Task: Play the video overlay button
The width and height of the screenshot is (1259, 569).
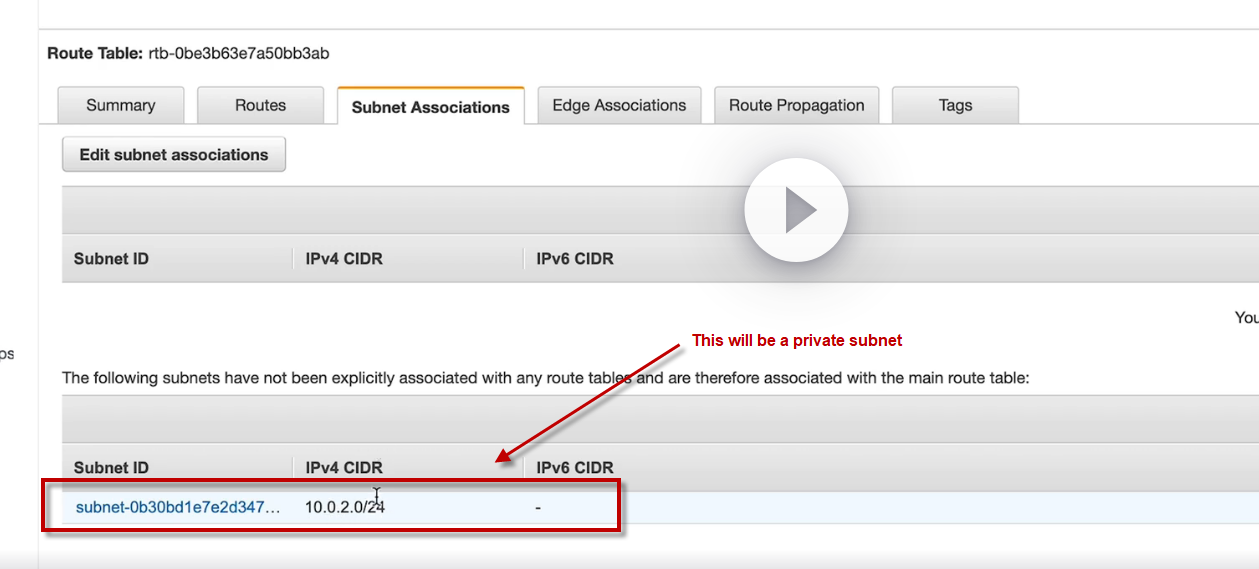Action: (x=796, y=210)
